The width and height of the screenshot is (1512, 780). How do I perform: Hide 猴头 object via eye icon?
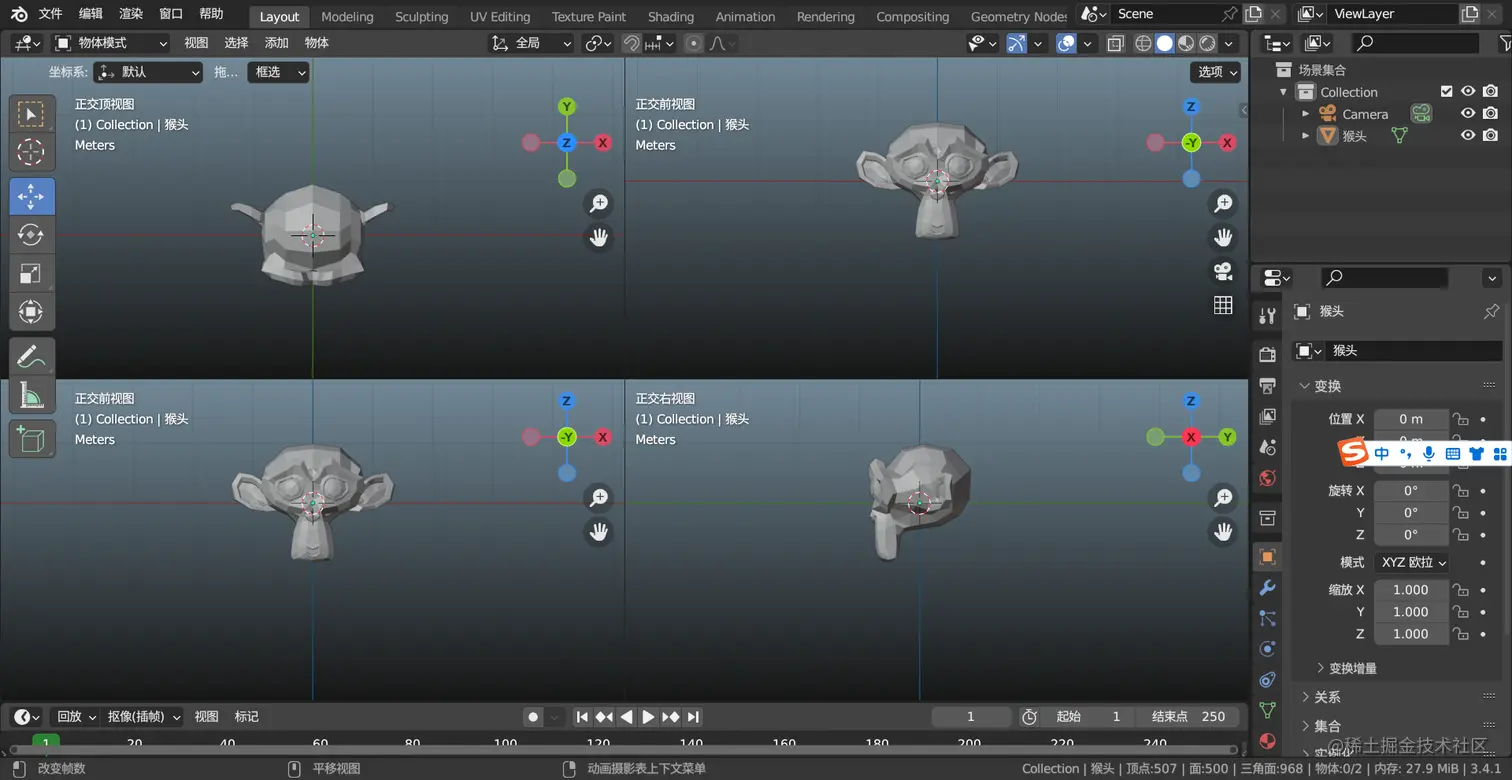(x=1468, y=135)
